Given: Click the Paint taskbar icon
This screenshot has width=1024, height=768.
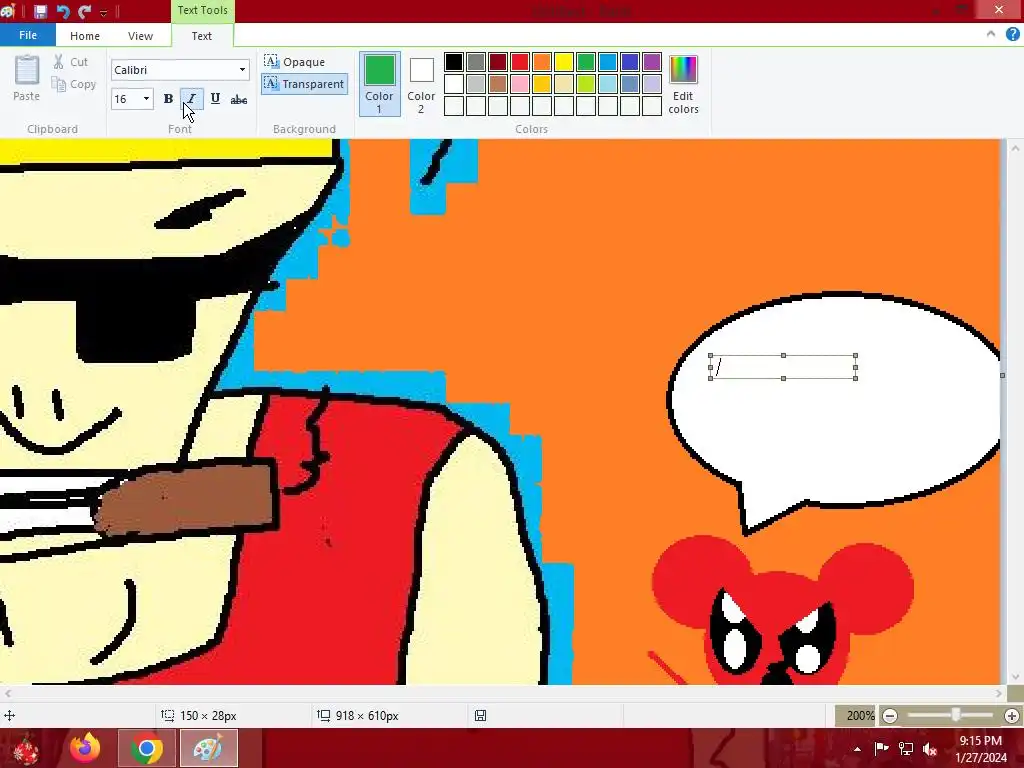Looking at the screenshot, I should coord(208,748).
